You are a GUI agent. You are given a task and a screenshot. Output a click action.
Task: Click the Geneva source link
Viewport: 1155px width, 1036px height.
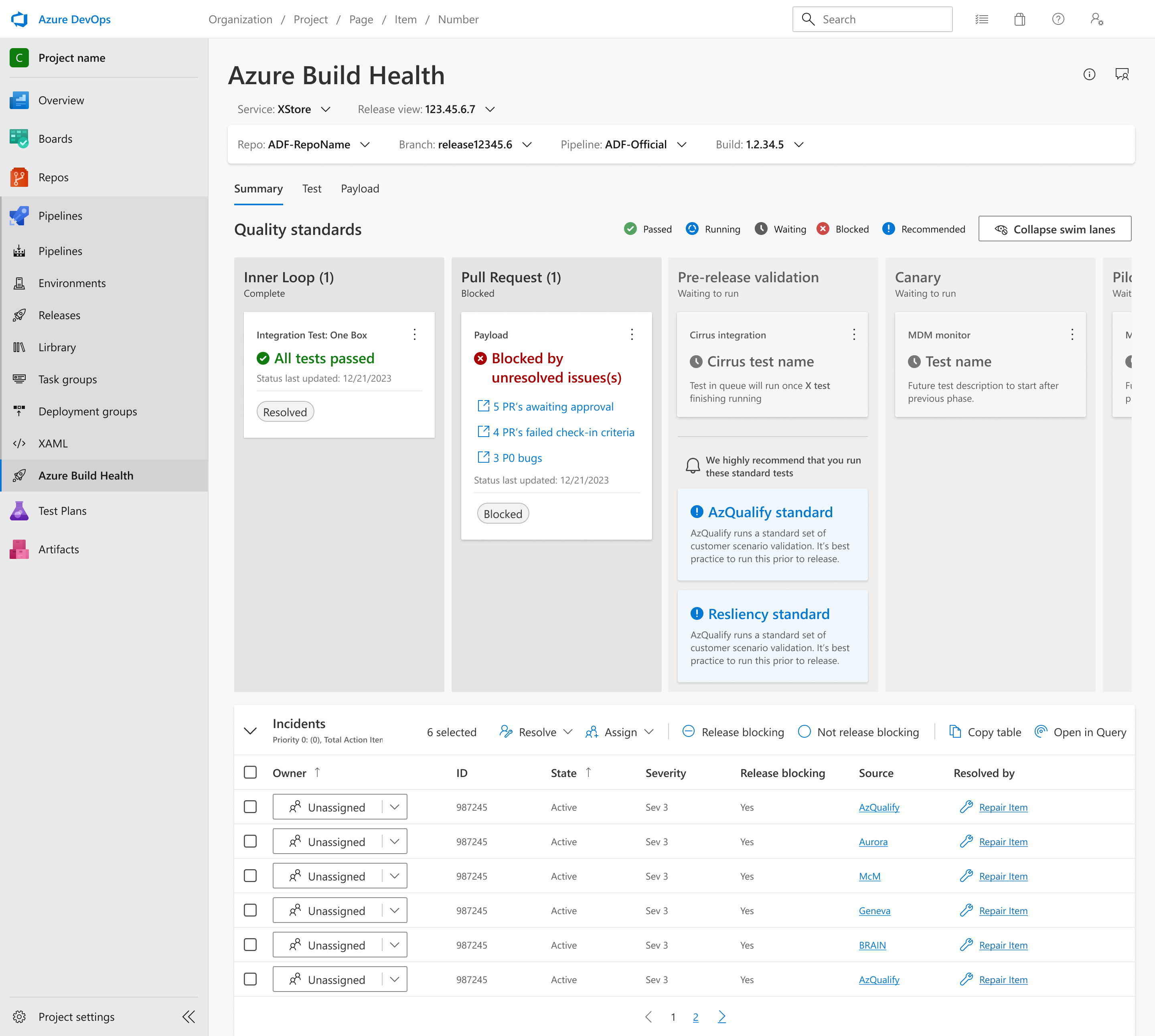coord(874,911)
